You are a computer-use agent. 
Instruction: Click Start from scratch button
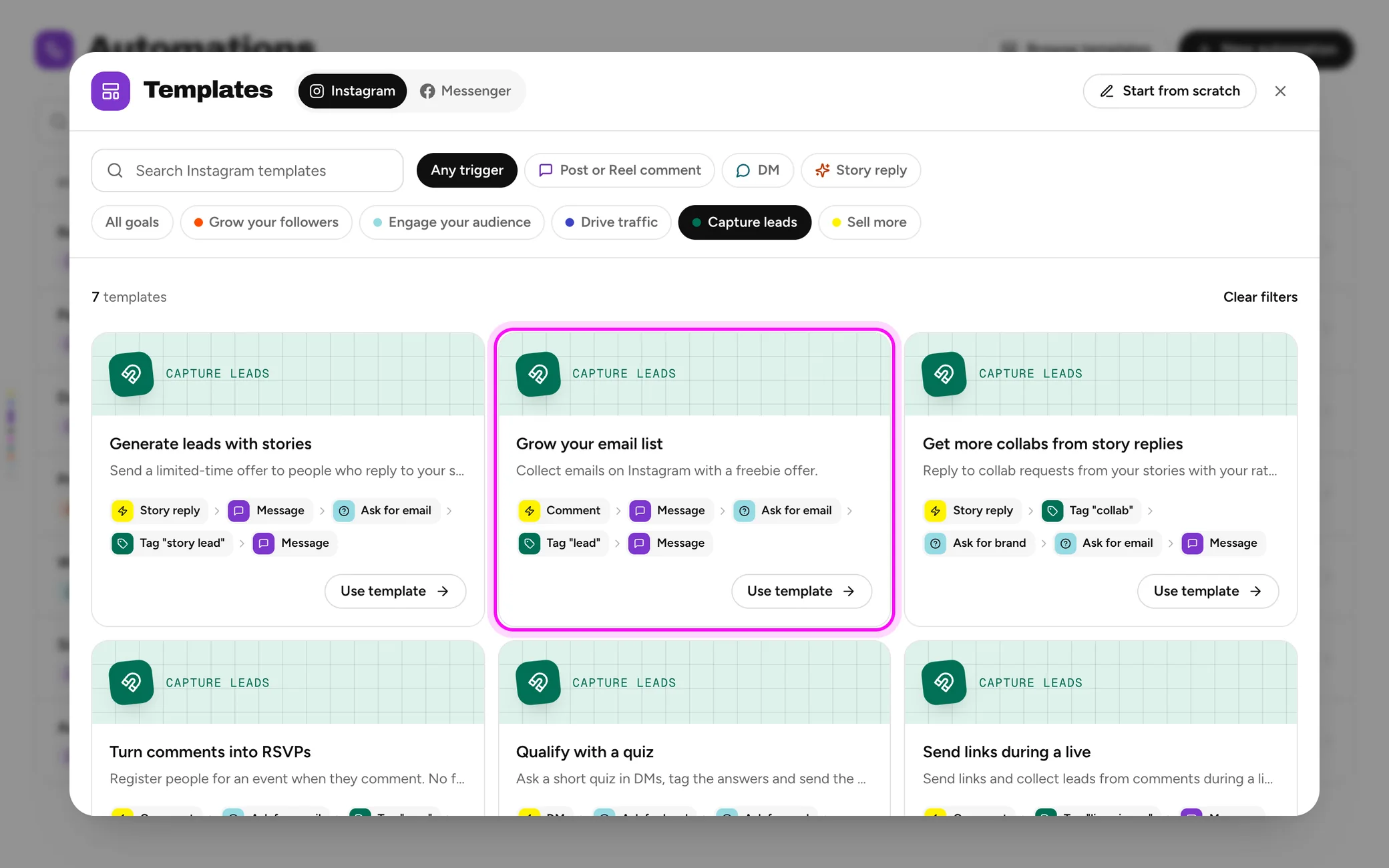point(1169,91)
